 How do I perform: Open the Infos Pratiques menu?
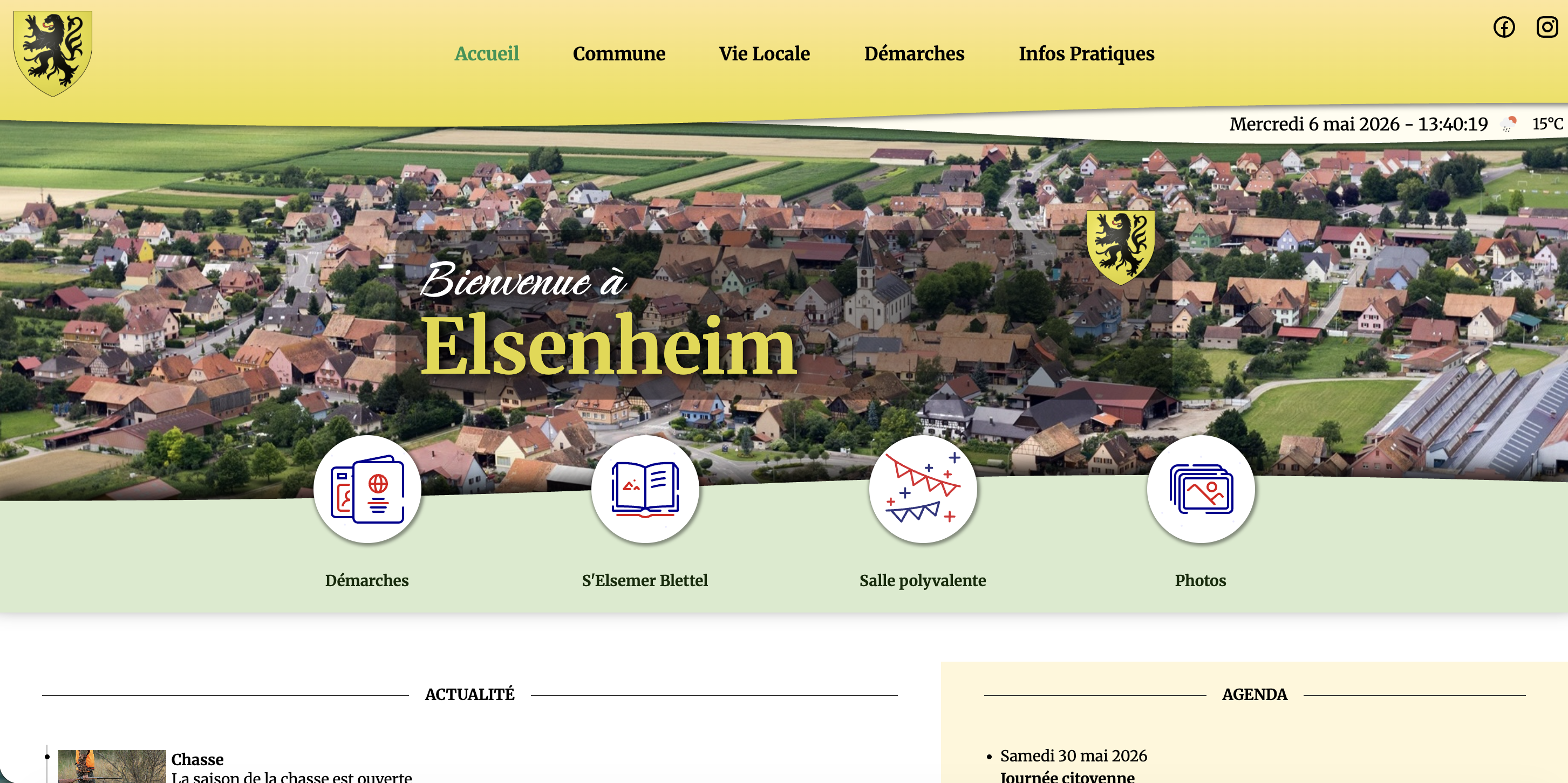(1087, 53)
